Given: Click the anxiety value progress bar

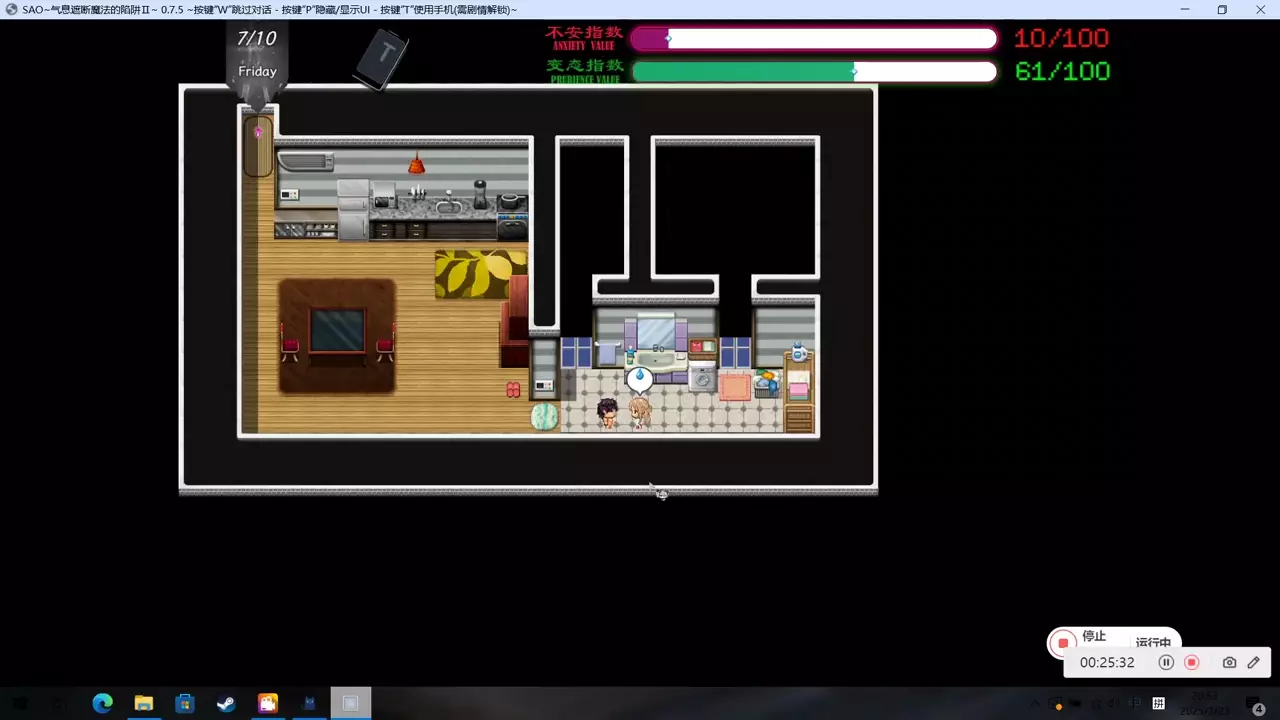Looking at the screenshot, I should [x=814, y=39].
